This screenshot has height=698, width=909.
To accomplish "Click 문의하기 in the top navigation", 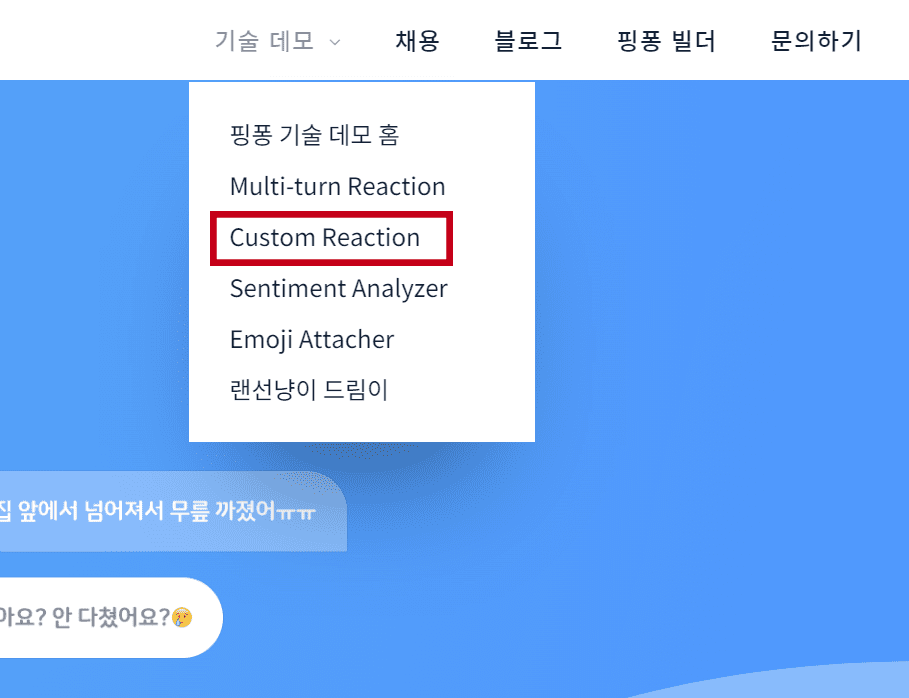I will (816, 41).
